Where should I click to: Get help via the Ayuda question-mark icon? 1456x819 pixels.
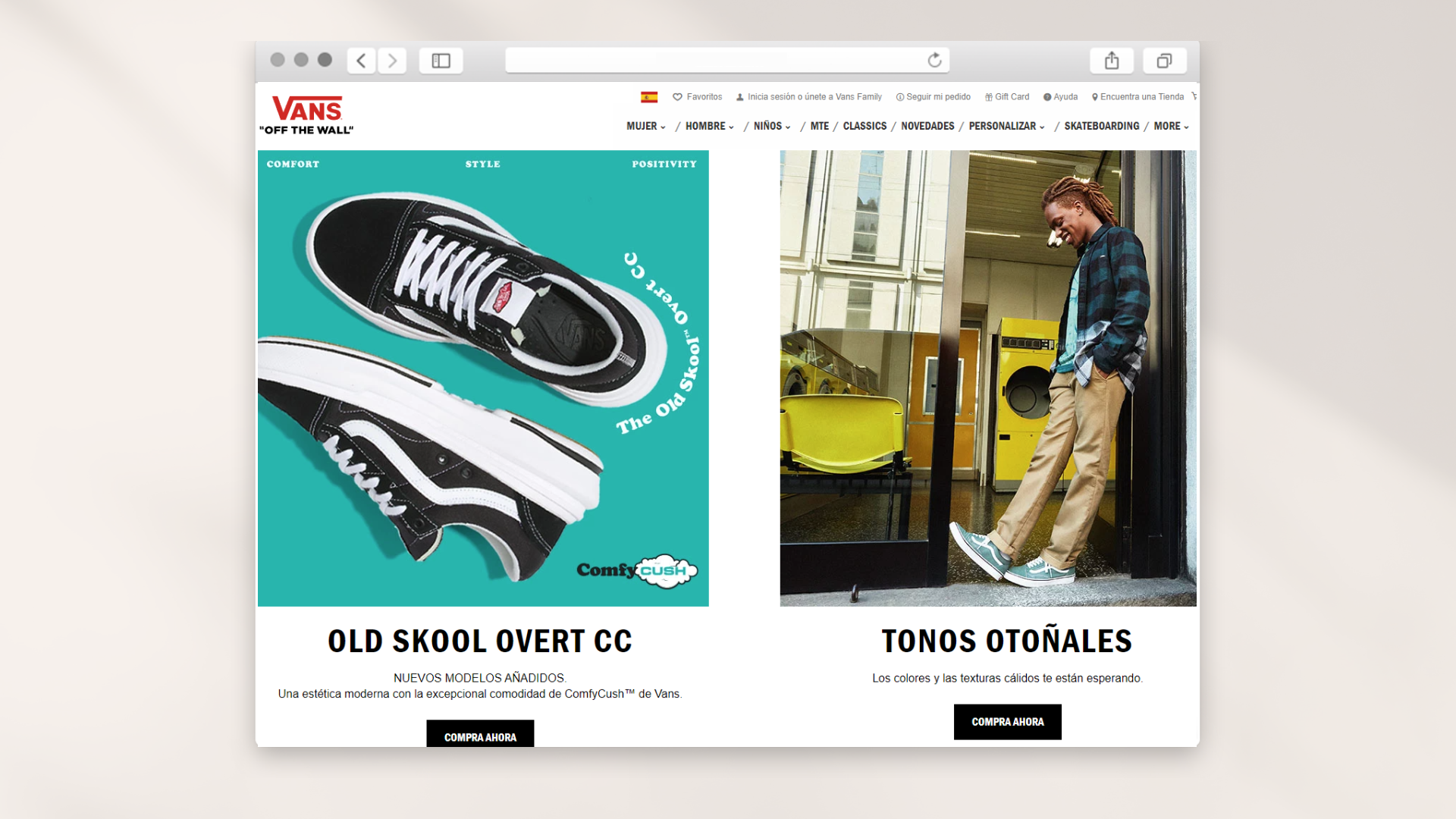1046,96
